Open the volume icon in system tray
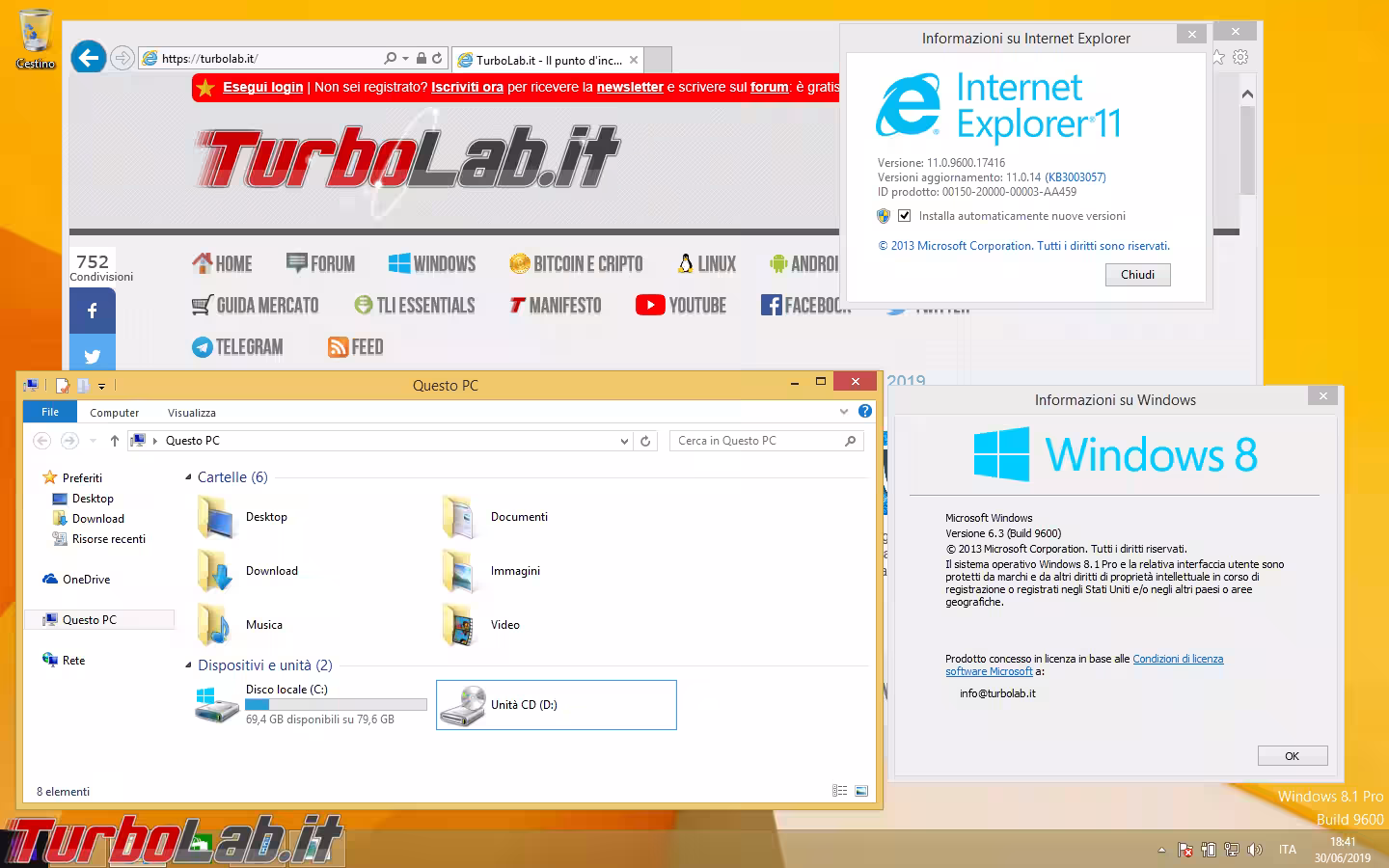Image resolution: width=1389 pixels, height=868 pixels. (1255, 850)
